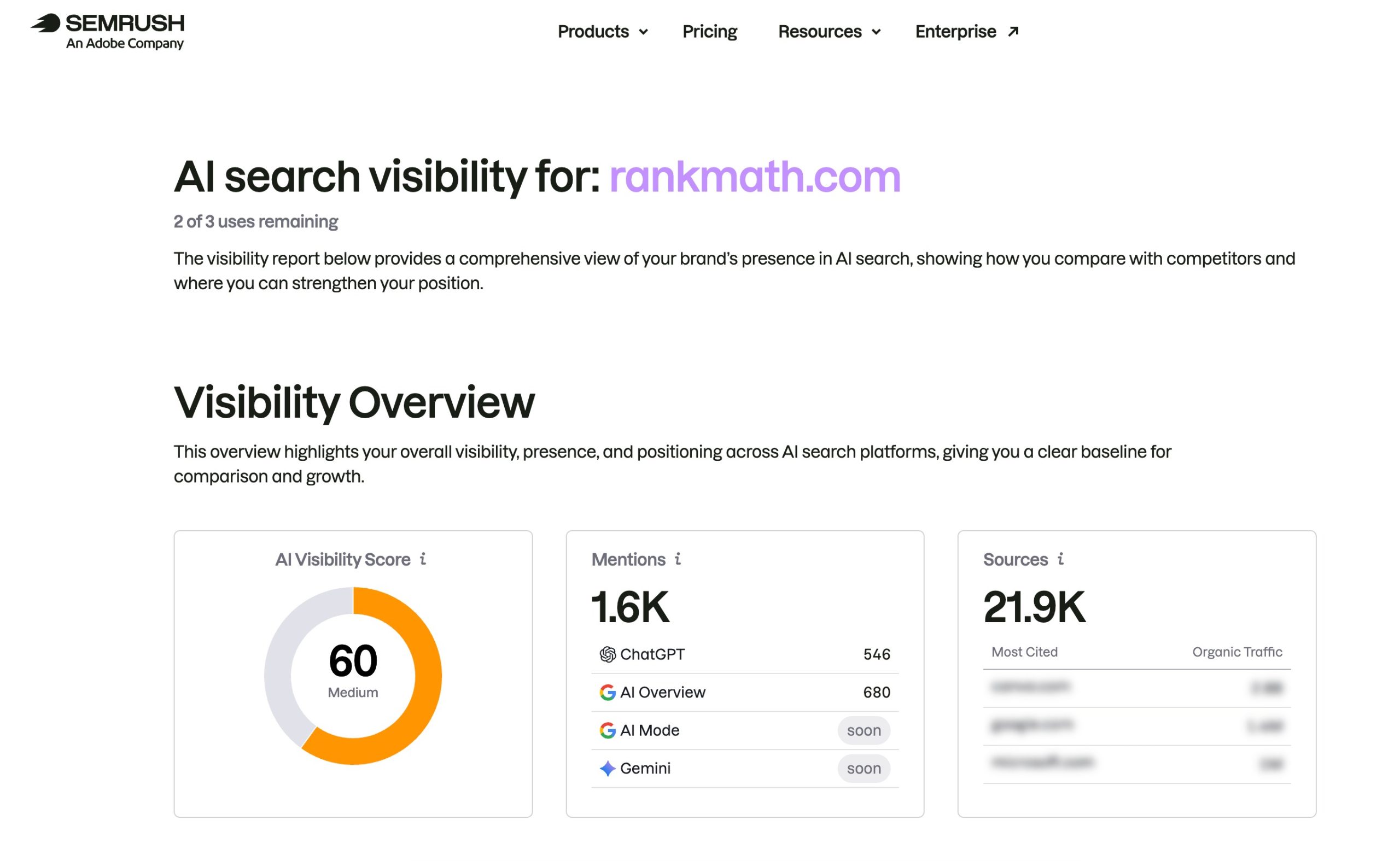Show the Mentions info tooltip

677,559
